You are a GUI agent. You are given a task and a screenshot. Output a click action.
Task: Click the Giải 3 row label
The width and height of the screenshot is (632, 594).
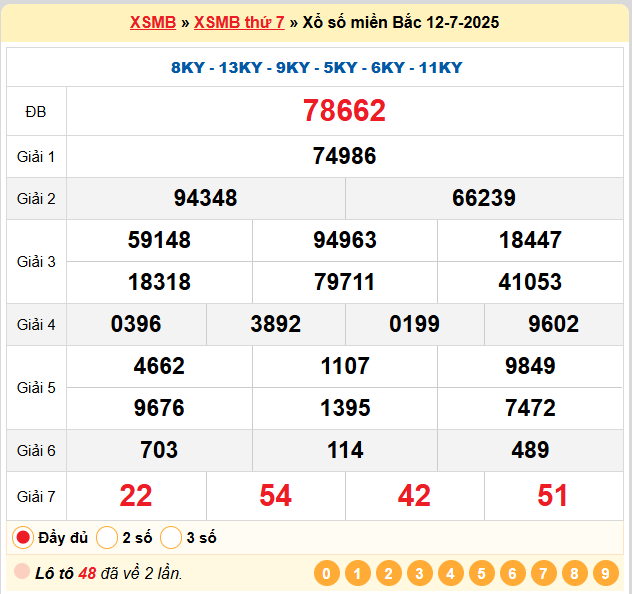36,262
